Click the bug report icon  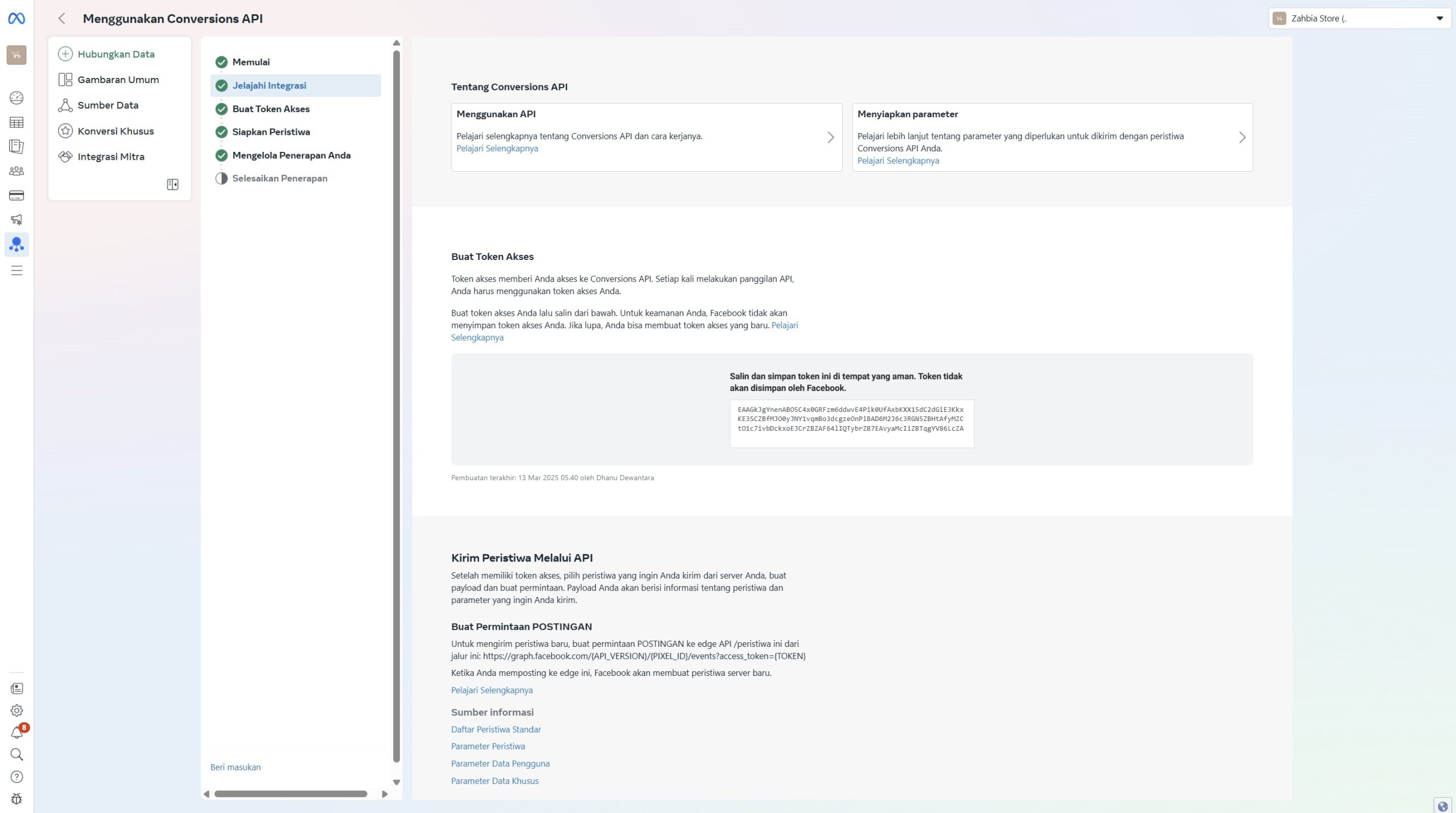(x=16, y=799)
